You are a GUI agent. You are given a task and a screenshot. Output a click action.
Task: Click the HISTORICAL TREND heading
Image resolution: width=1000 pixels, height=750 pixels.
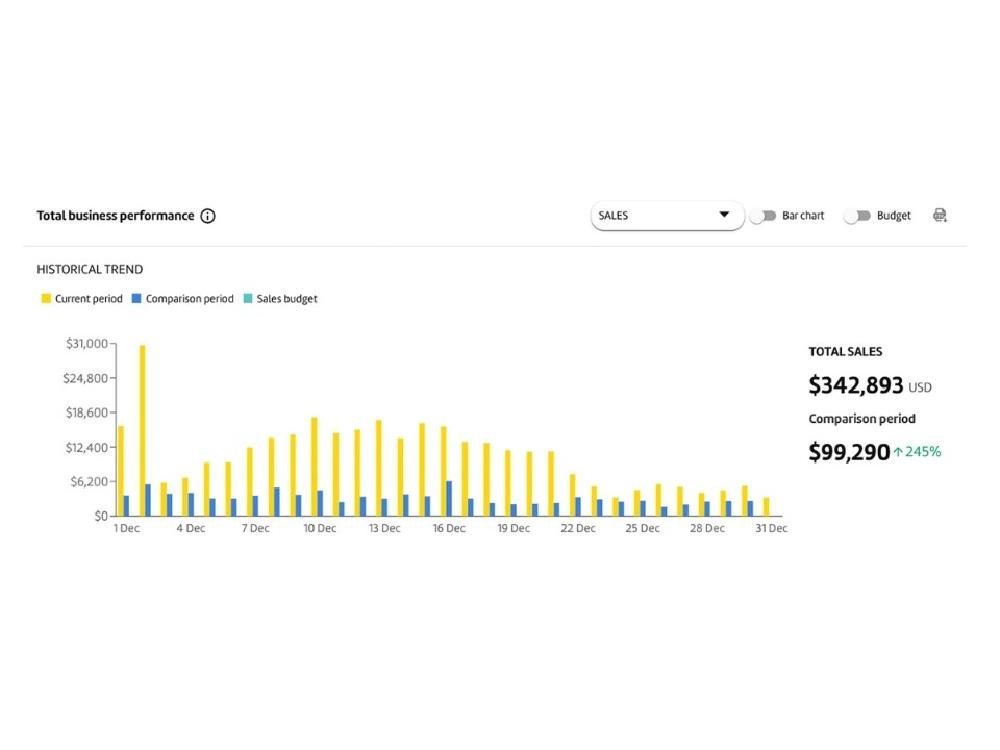(x=90, y=270)
